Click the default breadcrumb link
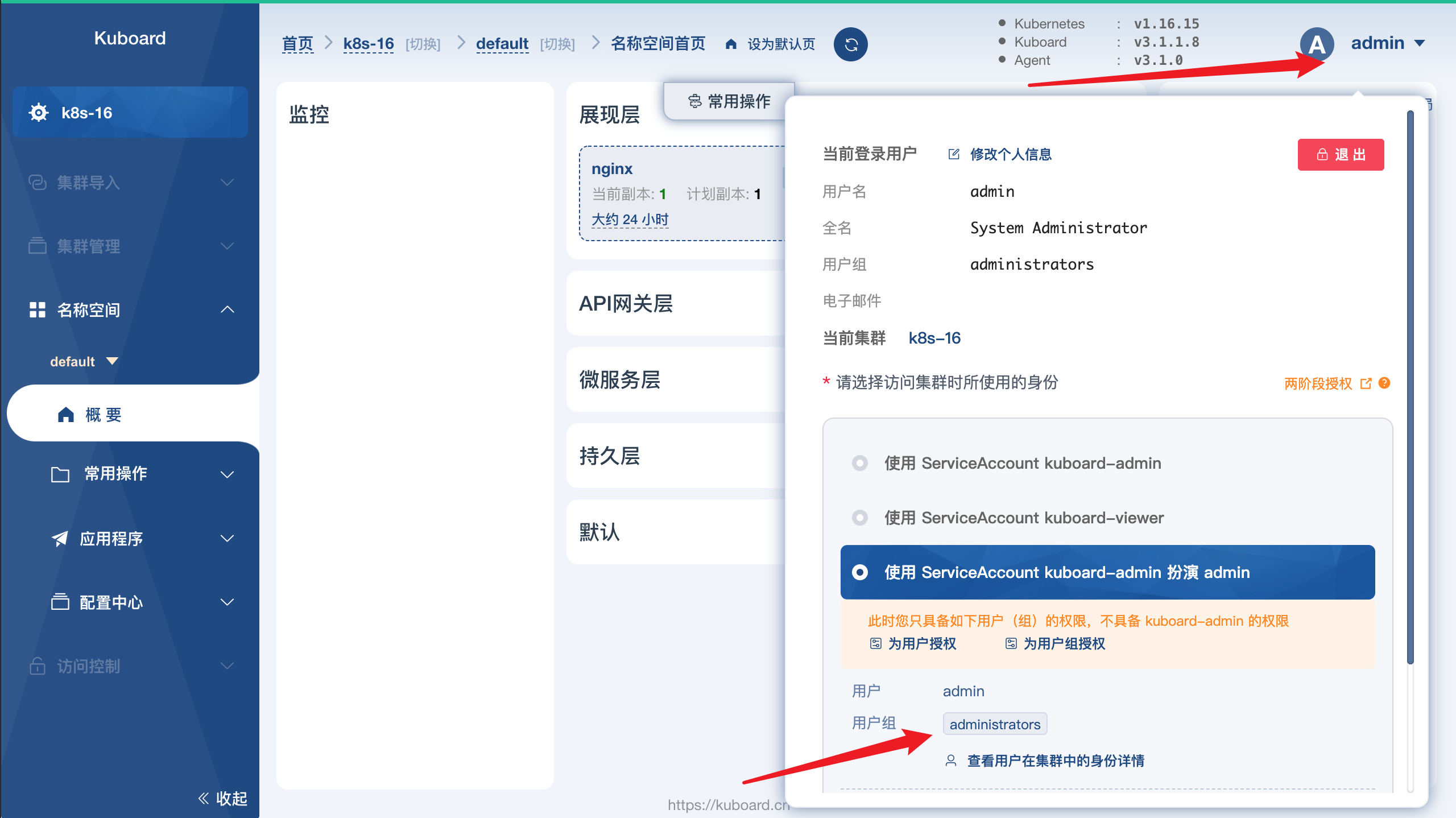The width and height of the screenshot is (1456, 818). click(502, 44)
